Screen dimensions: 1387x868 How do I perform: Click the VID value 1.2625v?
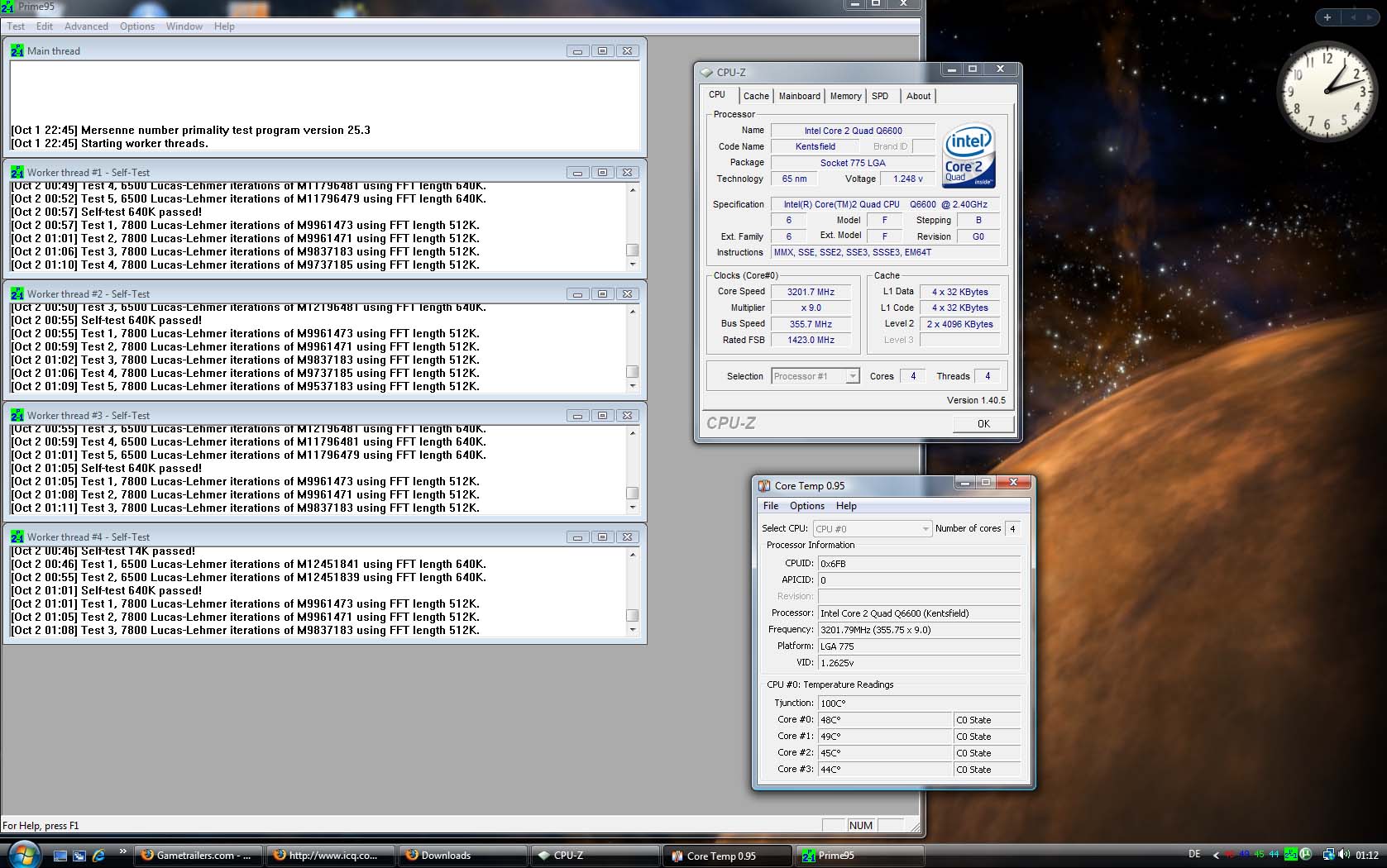[919, 663]
